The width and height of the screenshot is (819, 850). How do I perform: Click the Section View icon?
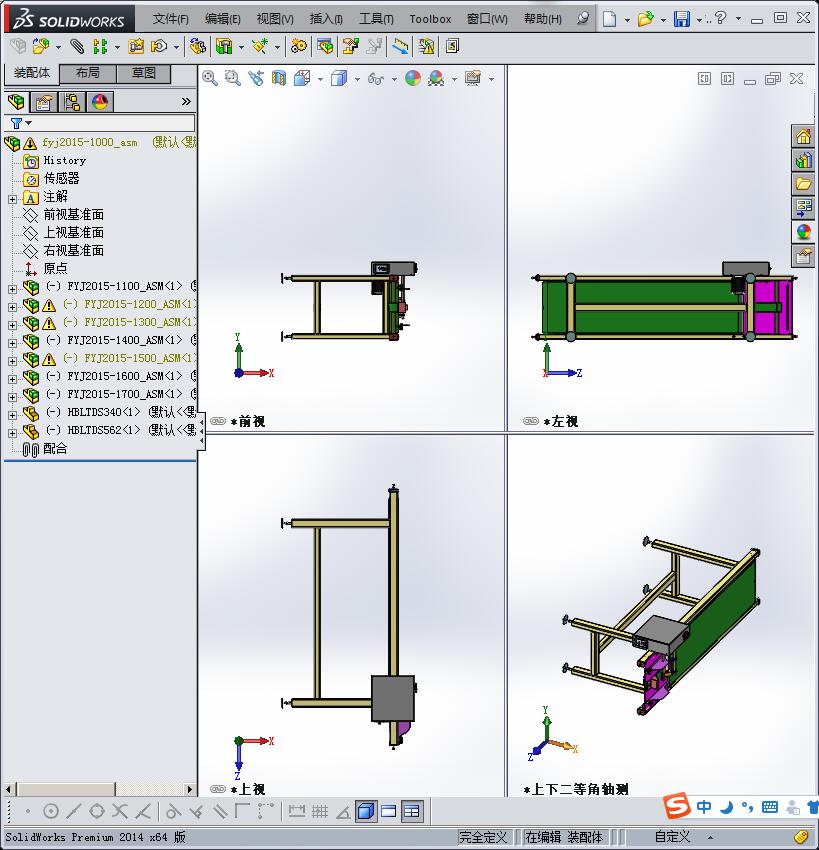[279, 79]
